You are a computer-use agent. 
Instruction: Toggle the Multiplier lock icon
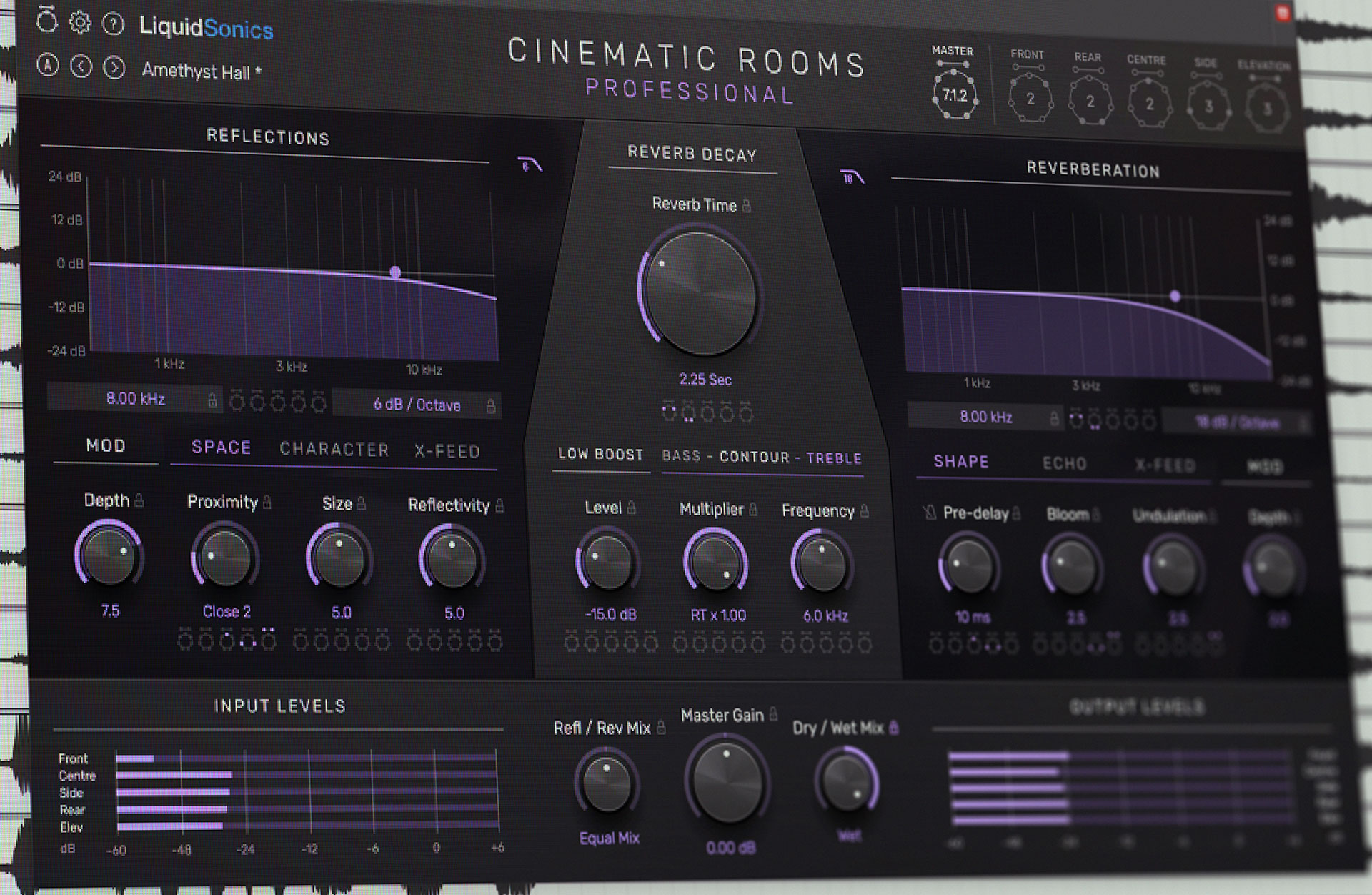[753, 510]
